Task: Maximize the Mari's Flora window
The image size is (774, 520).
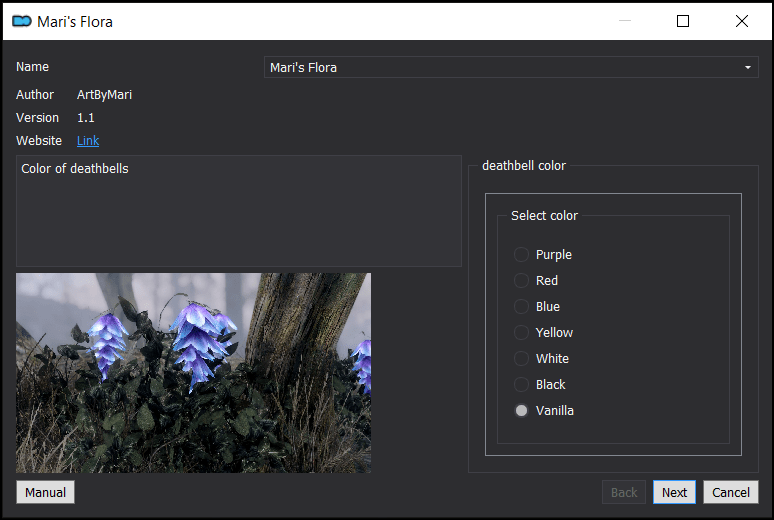Action: 683,21
